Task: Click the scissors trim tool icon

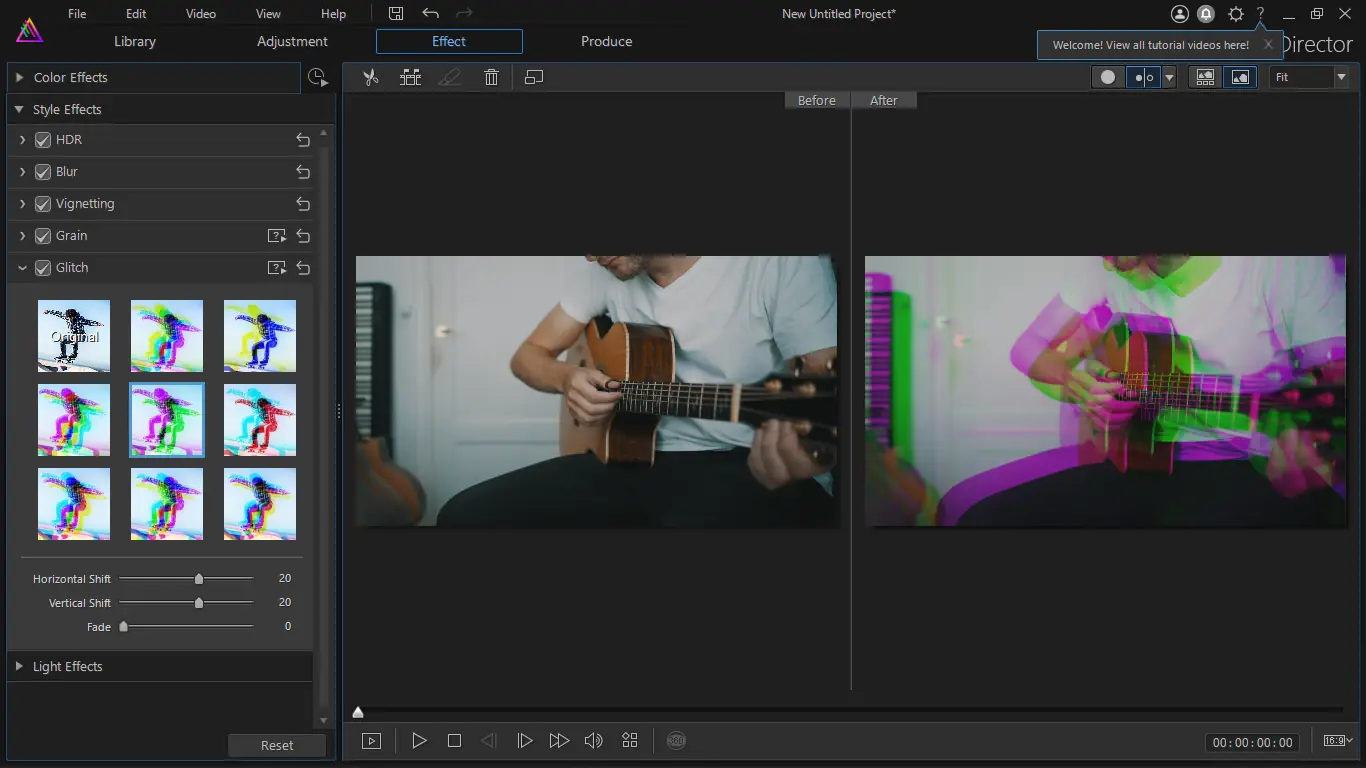Action: coord(371,77)
